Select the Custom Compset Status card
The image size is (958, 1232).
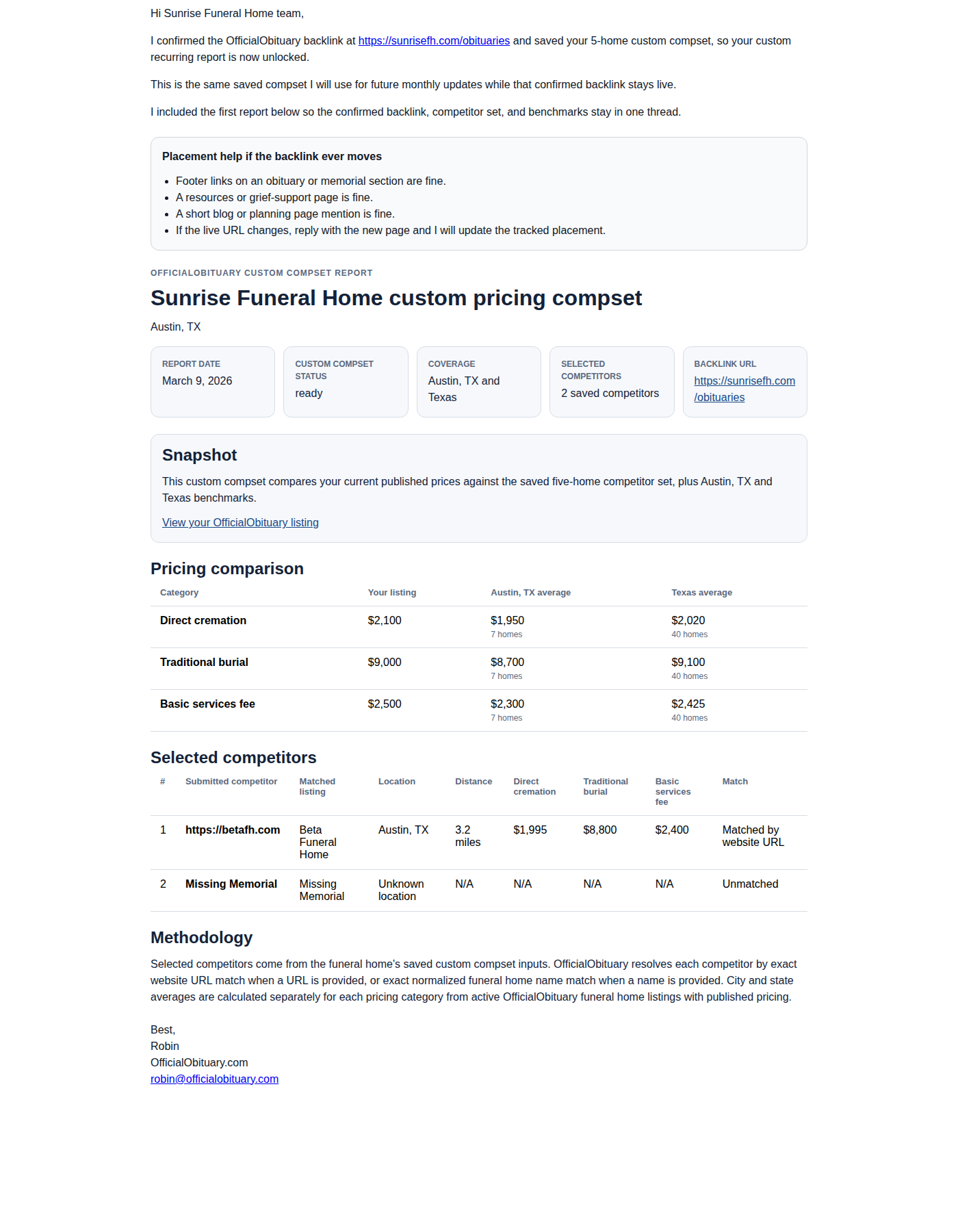click(x=345, y=381)
